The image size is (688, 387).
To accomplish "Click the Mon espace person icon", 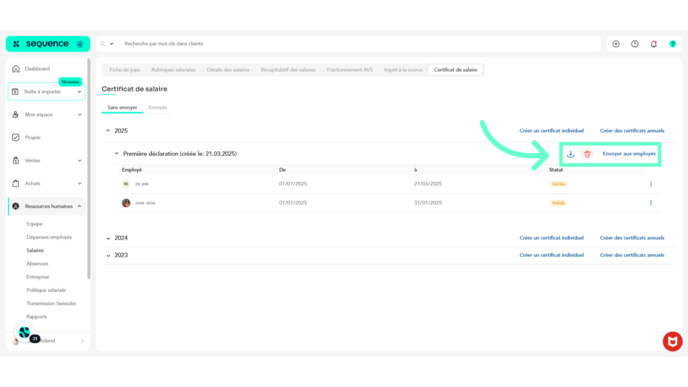I will tap(16, 115).
